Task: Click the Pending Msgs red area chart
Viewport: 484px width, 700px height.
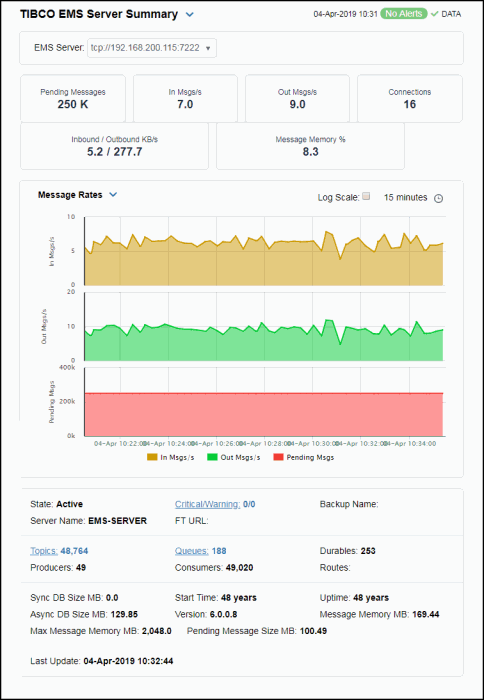Action: click(x=263, y=414)
